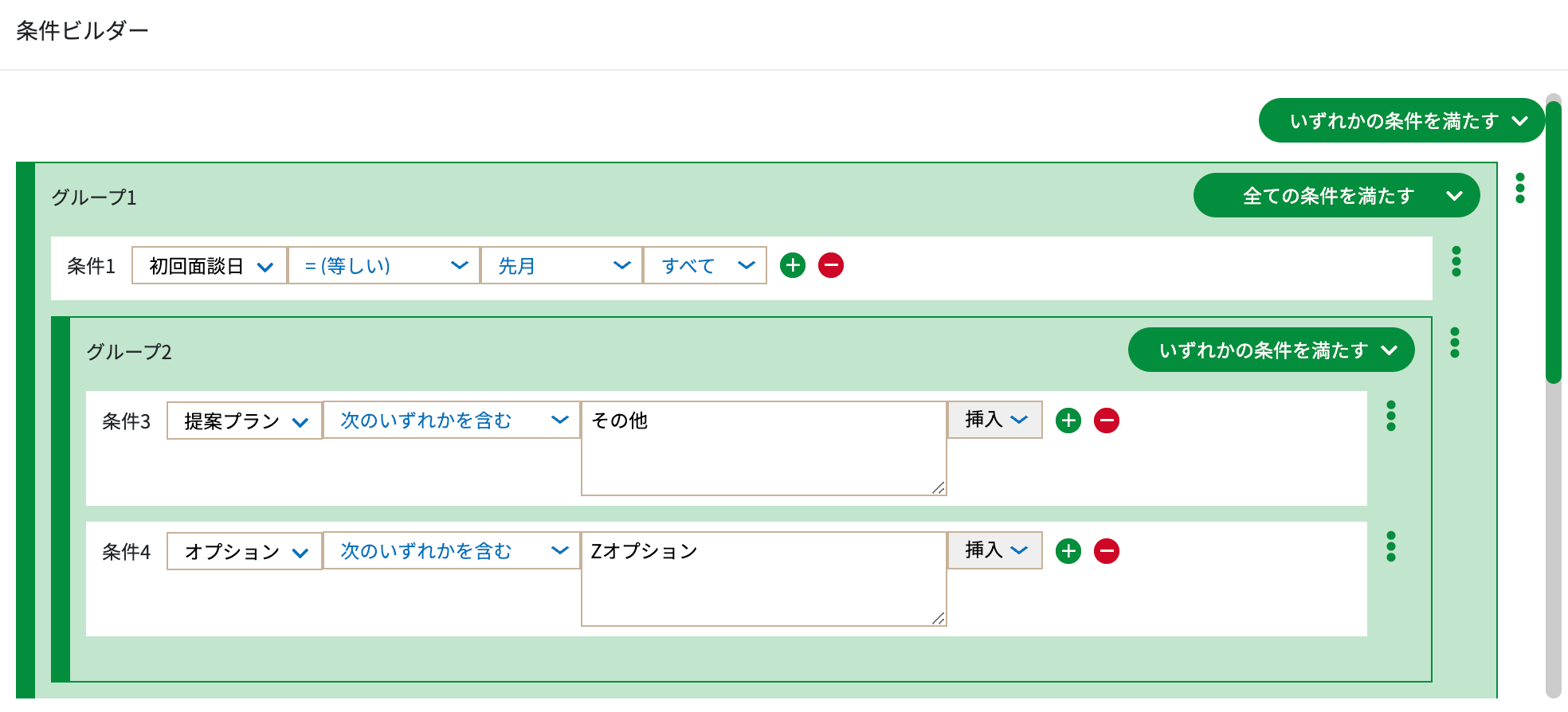The height and width of the screenshot is (712, 1568).
Task: Open the three-dot menu for グループ2
Action: (1455, 342)
